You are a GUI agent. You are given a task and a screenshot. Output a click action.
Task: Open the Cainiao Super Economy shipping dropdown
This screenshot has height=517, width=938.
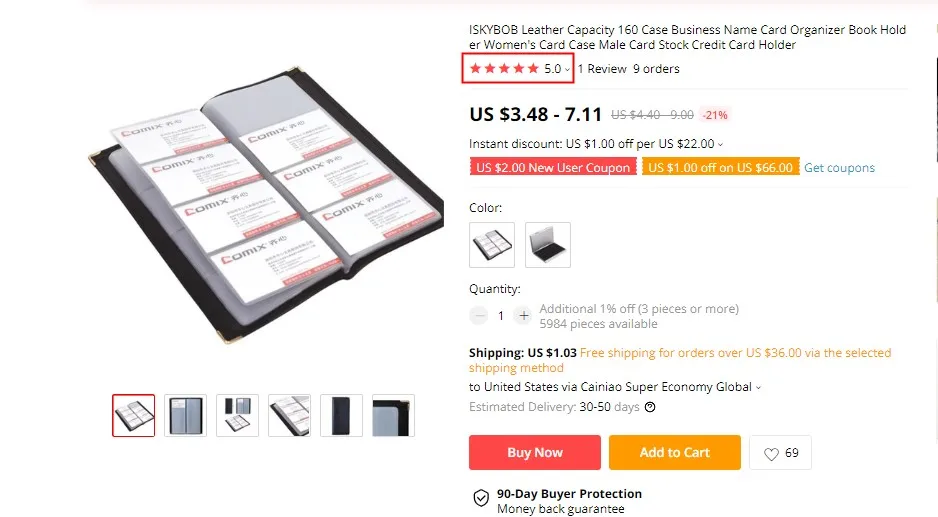758,388
